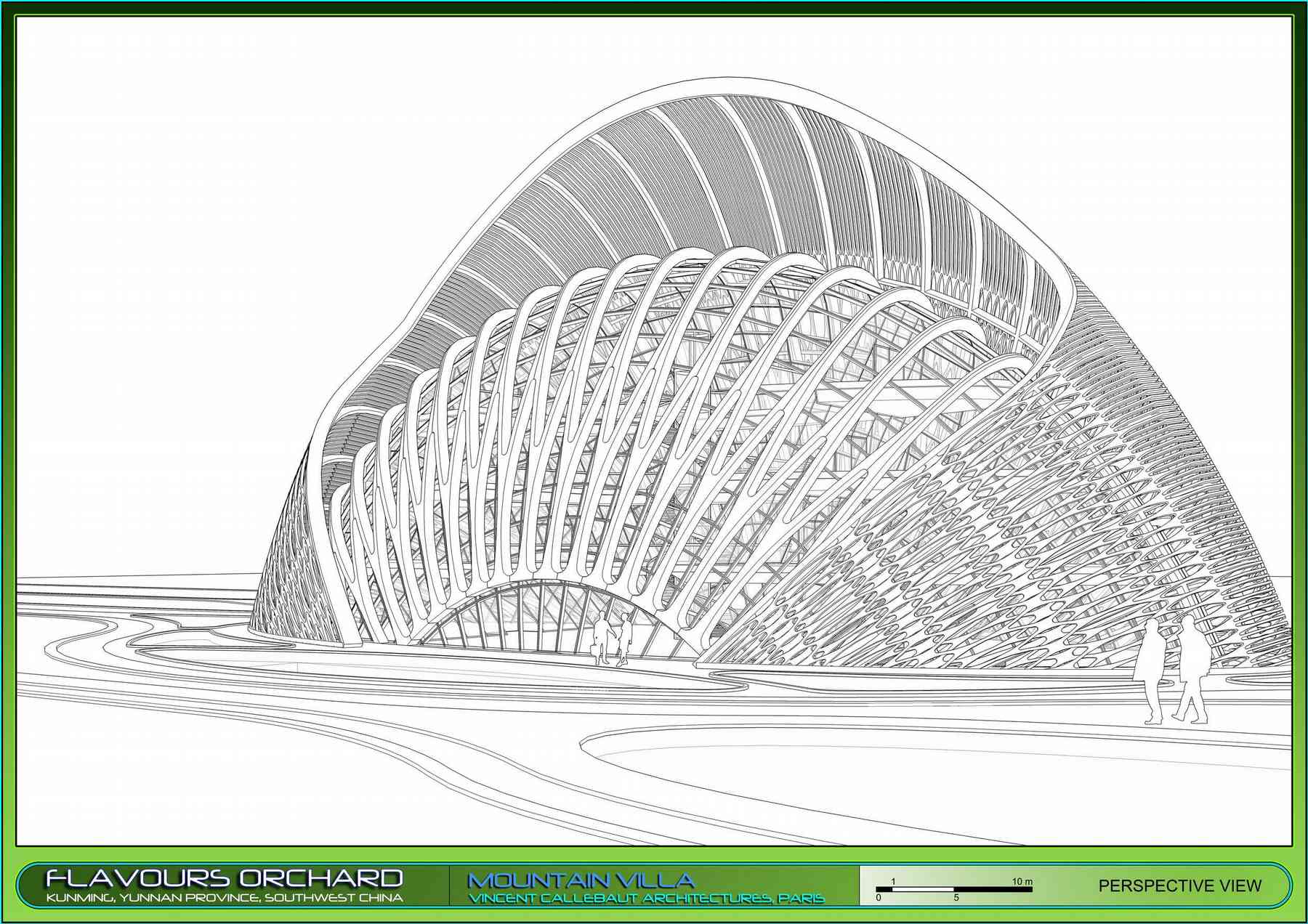Open the Vincent Callebaut Architectures, Paris credit

click(646, 899)
